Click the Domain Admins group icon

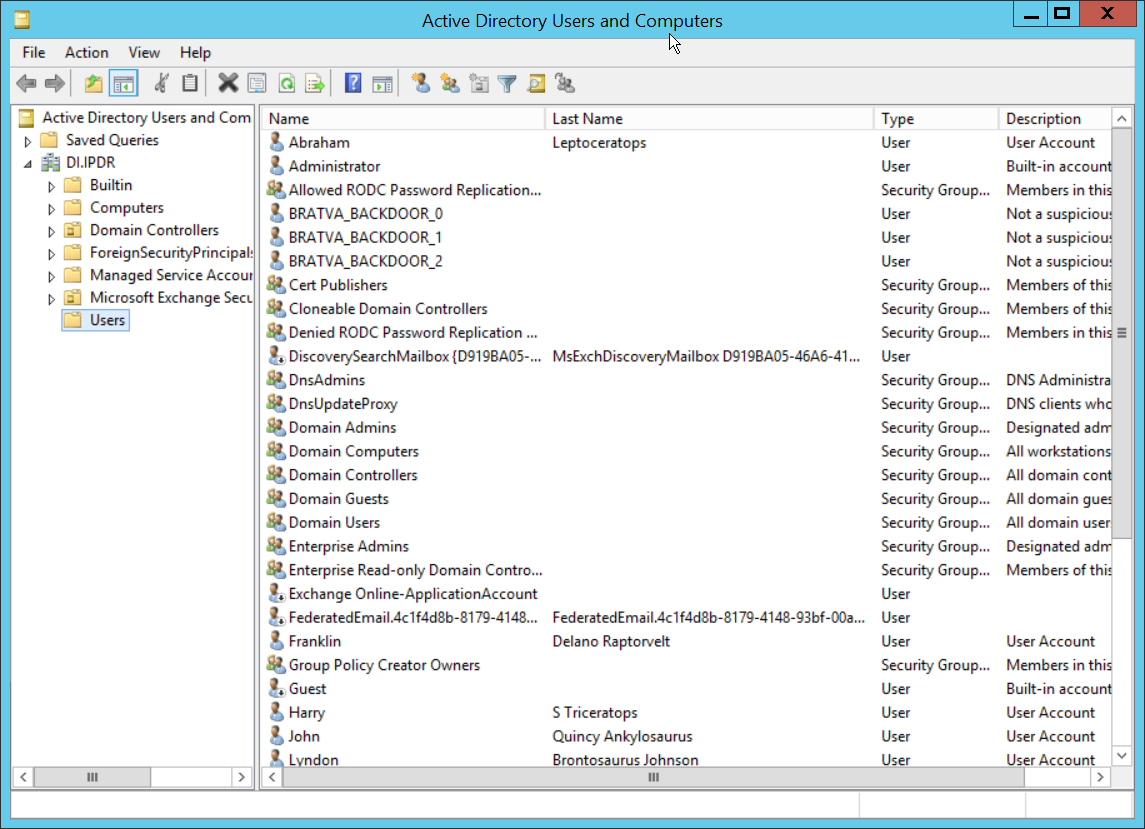(276, 427)
